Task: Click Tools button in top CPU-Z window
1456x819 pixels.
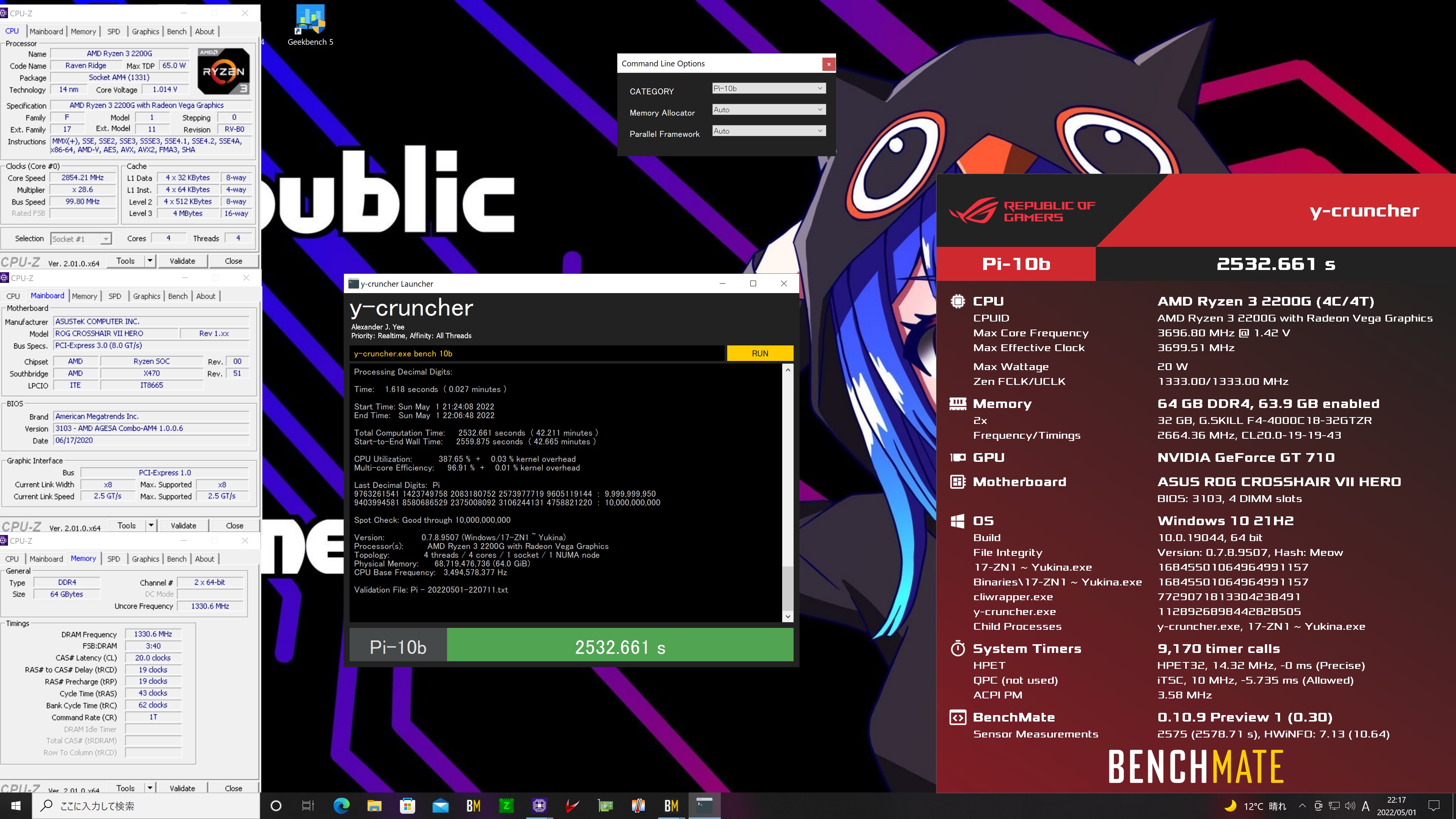Action: tap(126, 261)
